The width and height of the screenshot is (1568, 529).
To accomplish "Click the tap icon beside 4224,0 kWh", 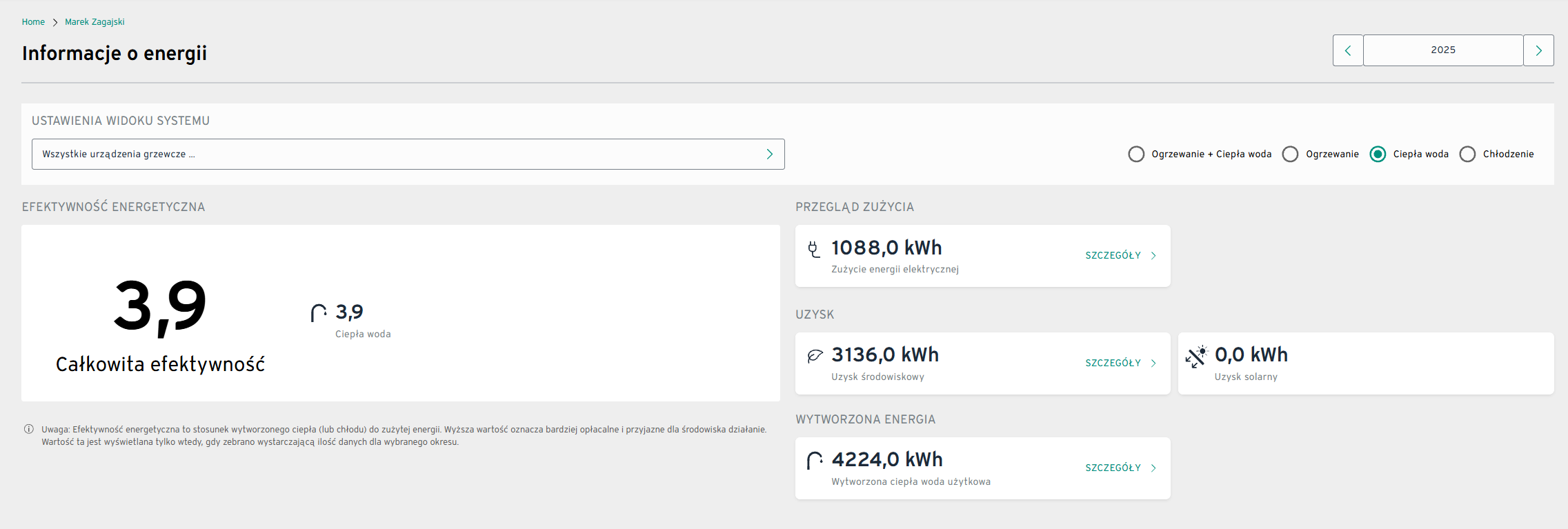I will click(x=815, y=460).
